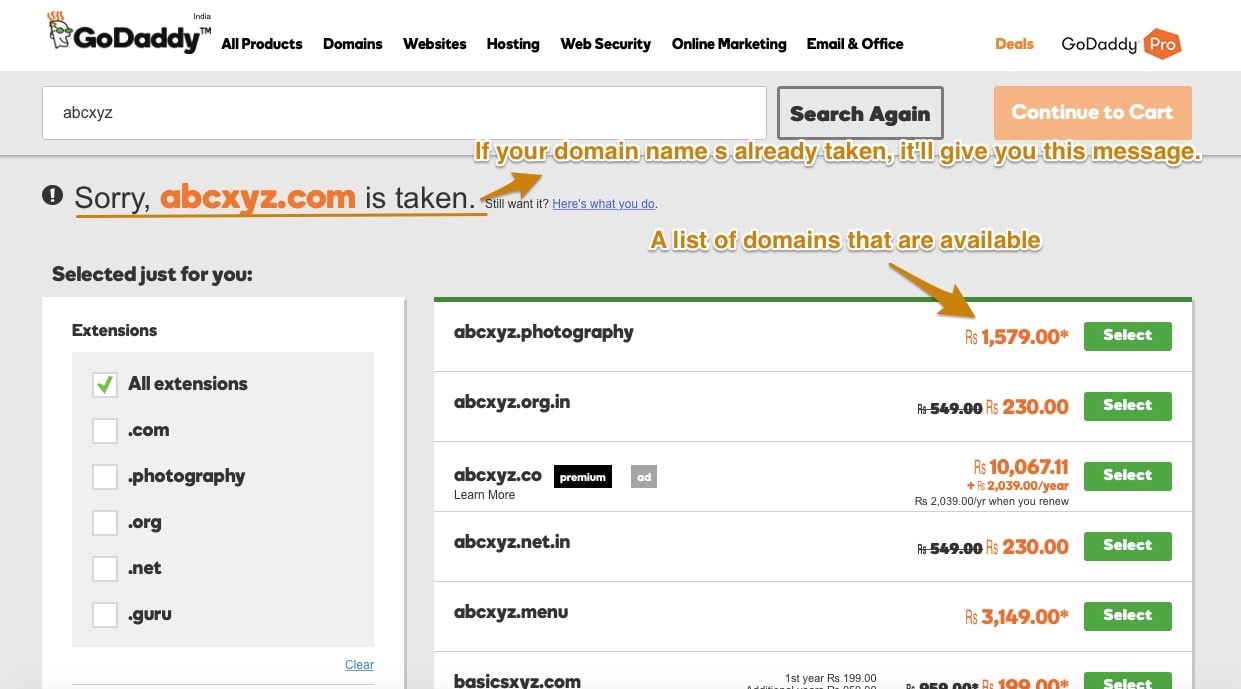Click the Search Again button
Image resolution: width=1241 pixels, height=689 pixels.
coord(860,113)
